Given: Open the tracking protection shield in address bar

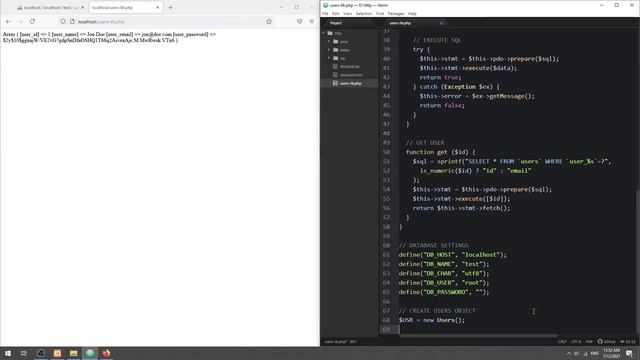Looking at the screenshot, I should (x=62, y=21).
